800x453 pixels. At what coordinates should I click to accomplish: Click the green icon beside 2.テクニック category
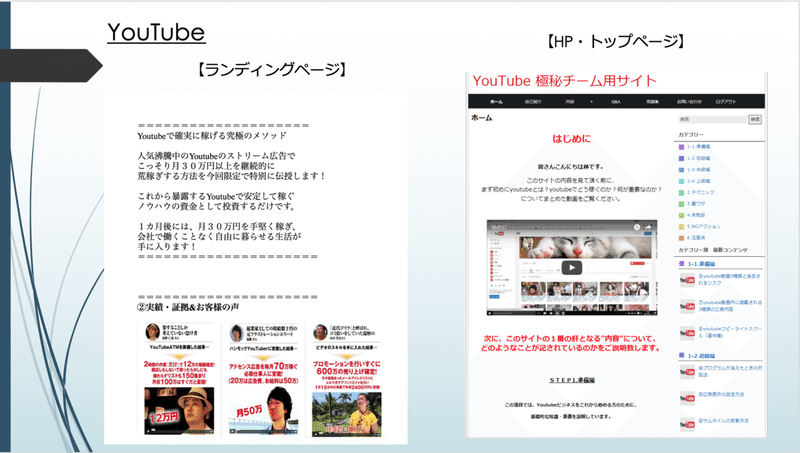point(681,193)
